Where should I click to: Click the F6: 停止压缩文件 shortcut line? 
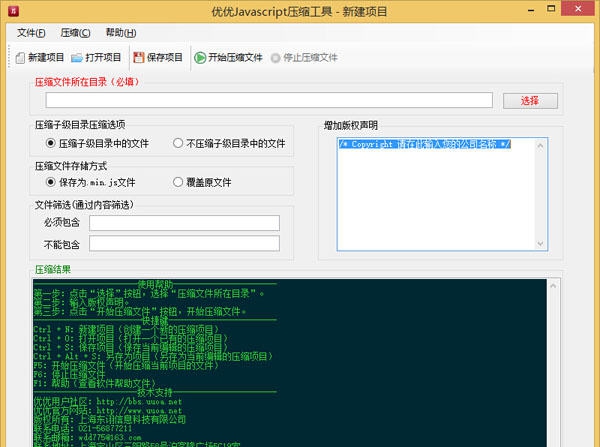pyautogui.click(x=69, y=374)
